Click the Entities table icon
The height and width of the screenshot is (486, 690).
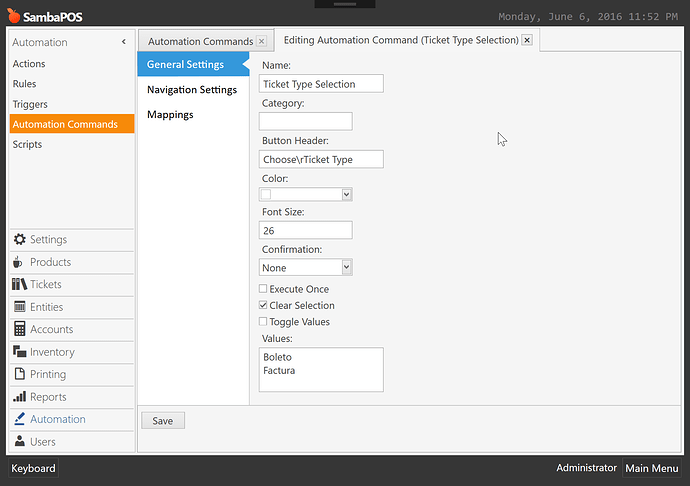coord(19,306)
